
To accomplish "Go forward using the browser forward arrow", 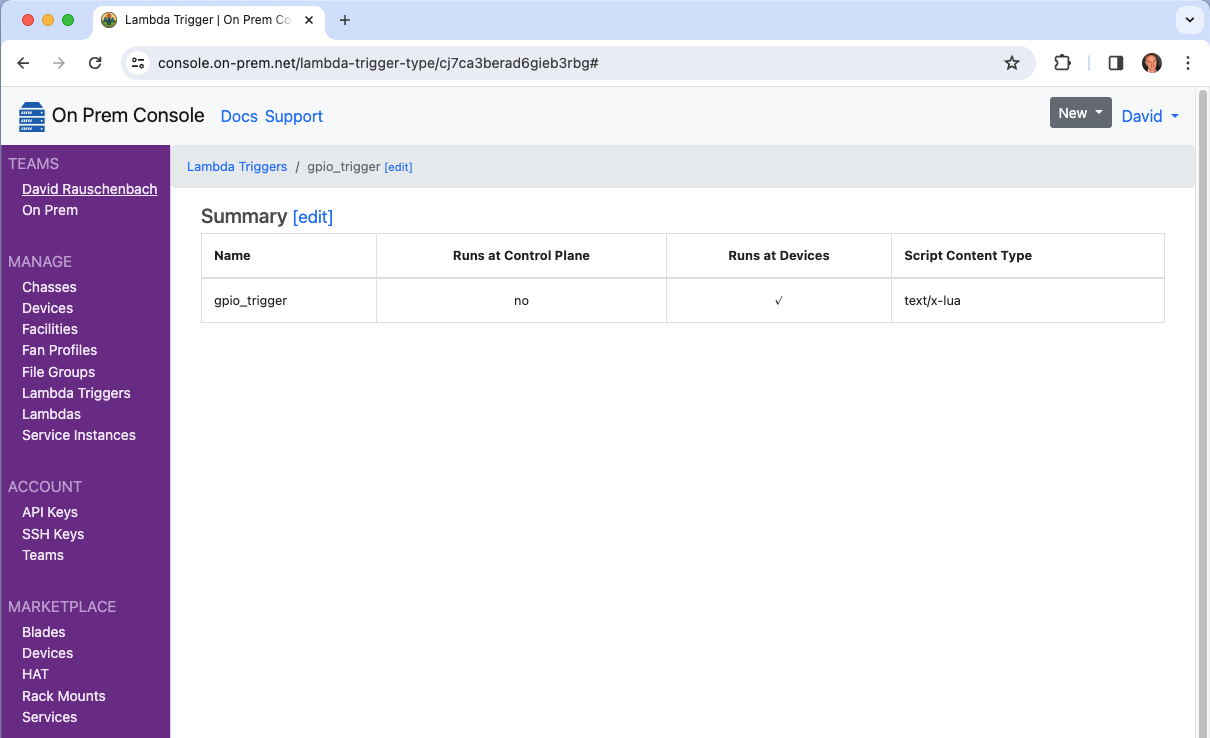I will (59, 63).
